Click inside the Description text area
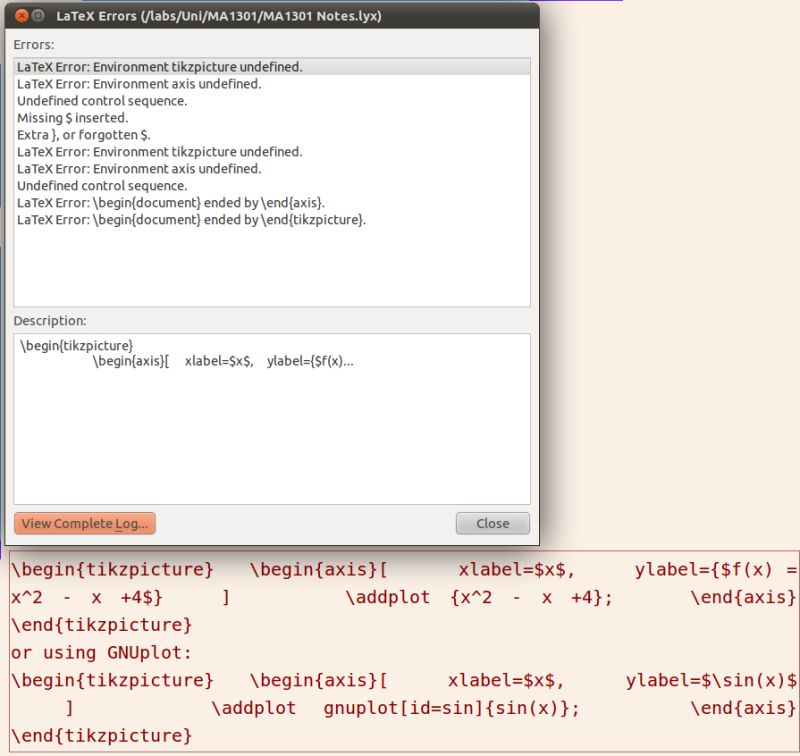Viewport: 800px width, 756px height. [270, 420]
